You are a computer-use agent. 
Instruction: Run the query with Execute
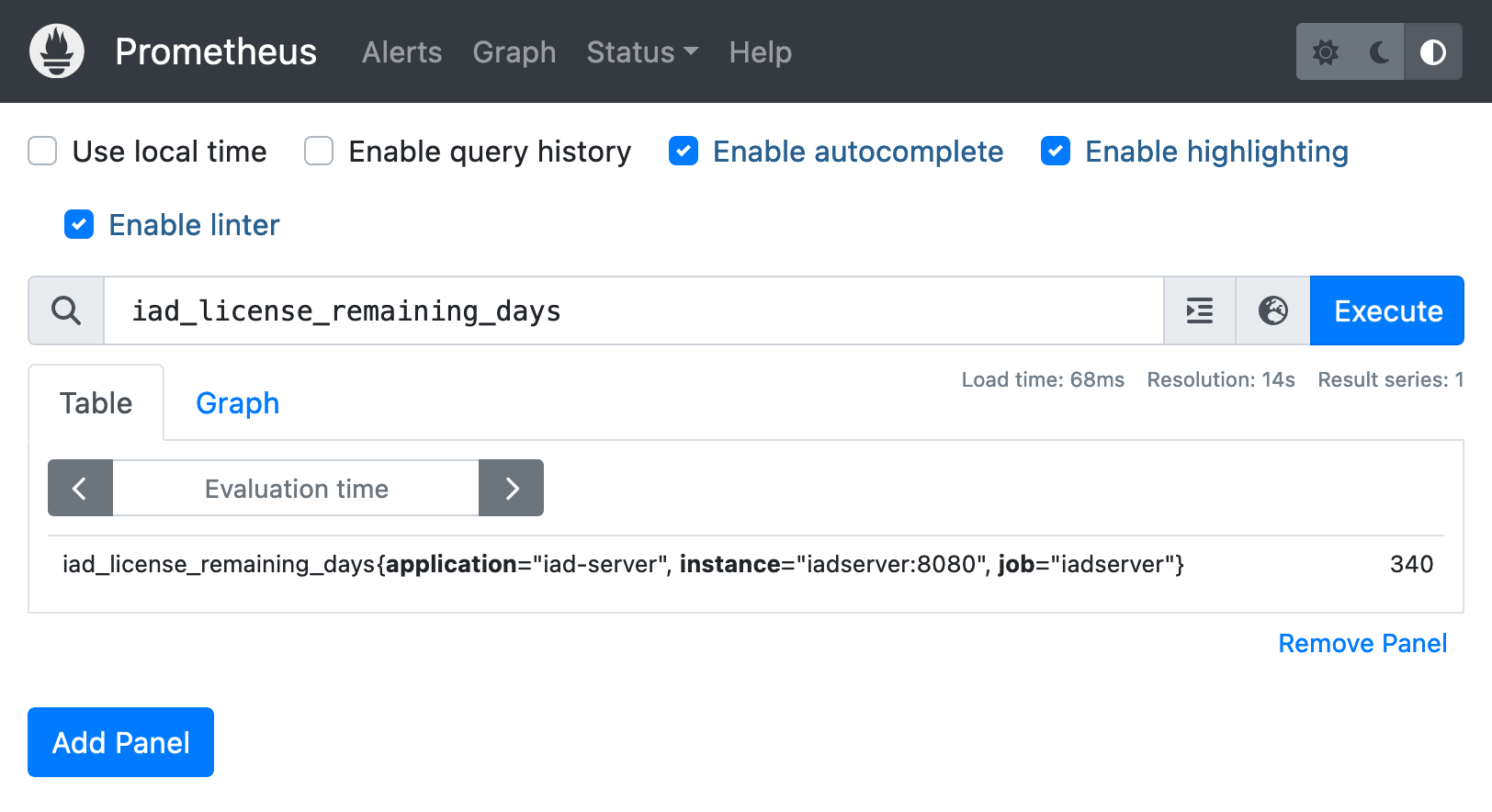click(x=1387, y=311)
